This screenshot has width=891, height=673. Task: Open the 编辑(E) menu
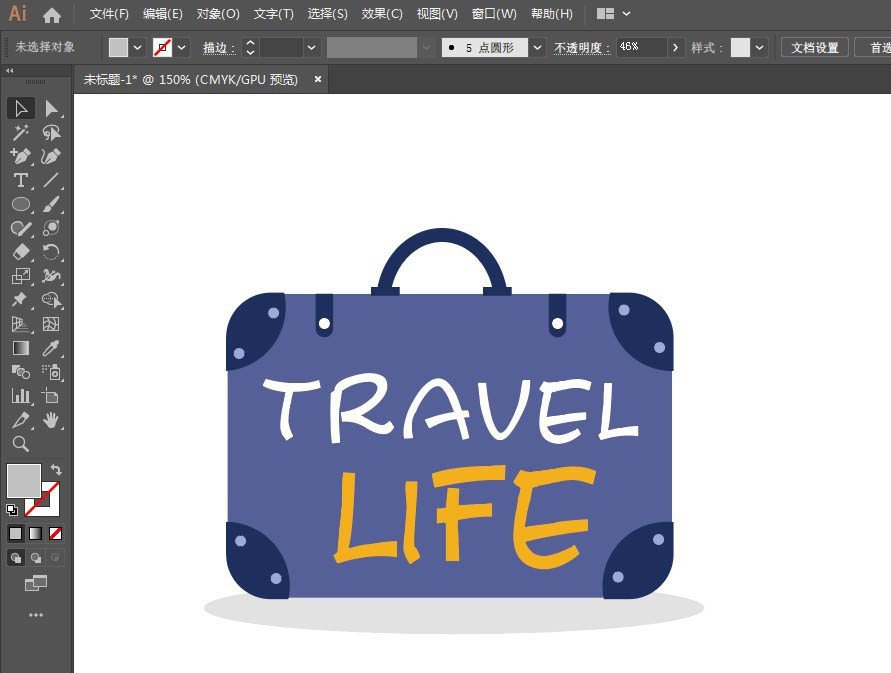click(163, 14)
